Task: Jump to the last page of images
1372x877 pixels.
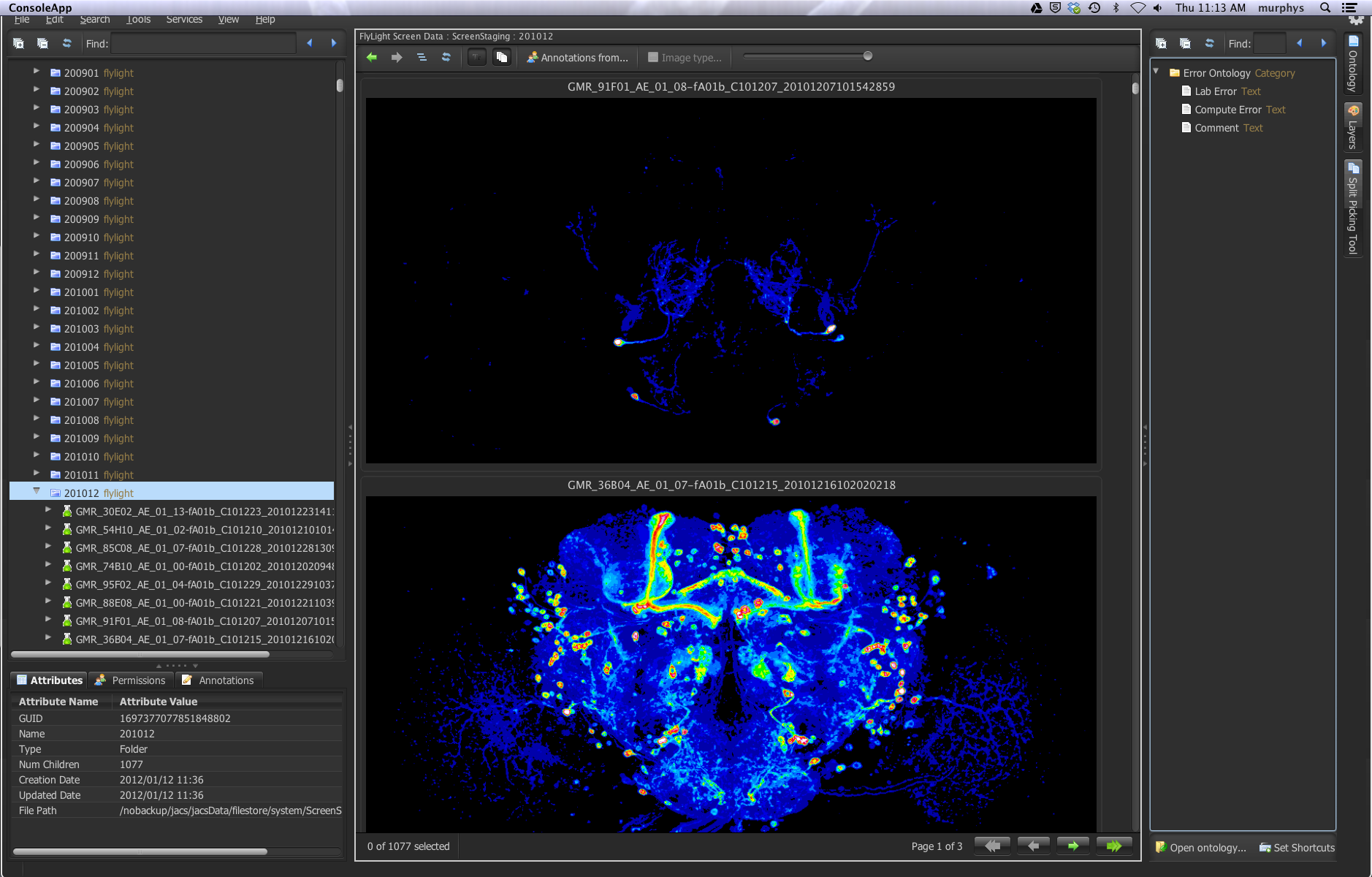Action: pos(1113,846)
